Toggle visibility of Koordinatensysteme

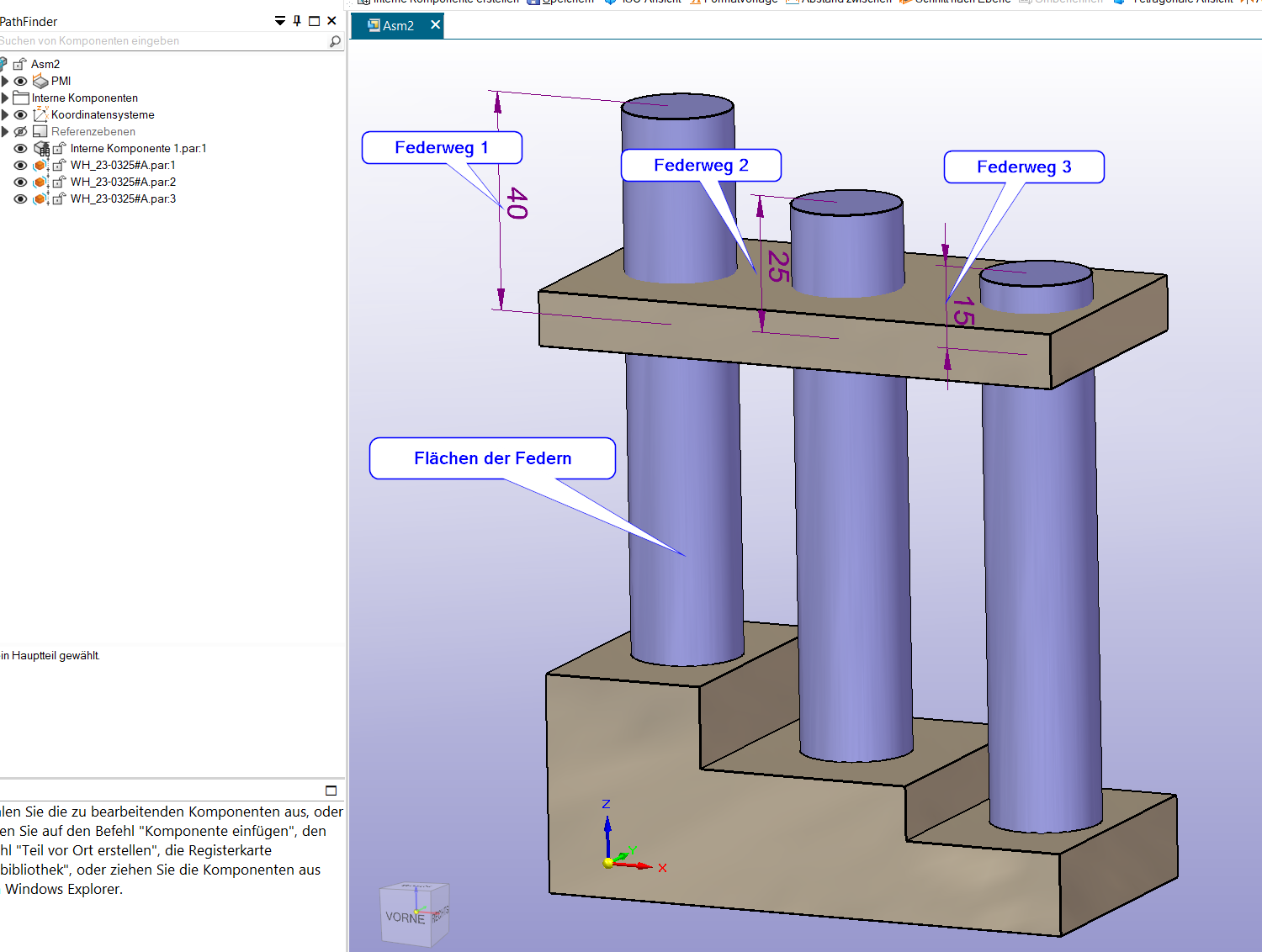click(x=20, y=114)
